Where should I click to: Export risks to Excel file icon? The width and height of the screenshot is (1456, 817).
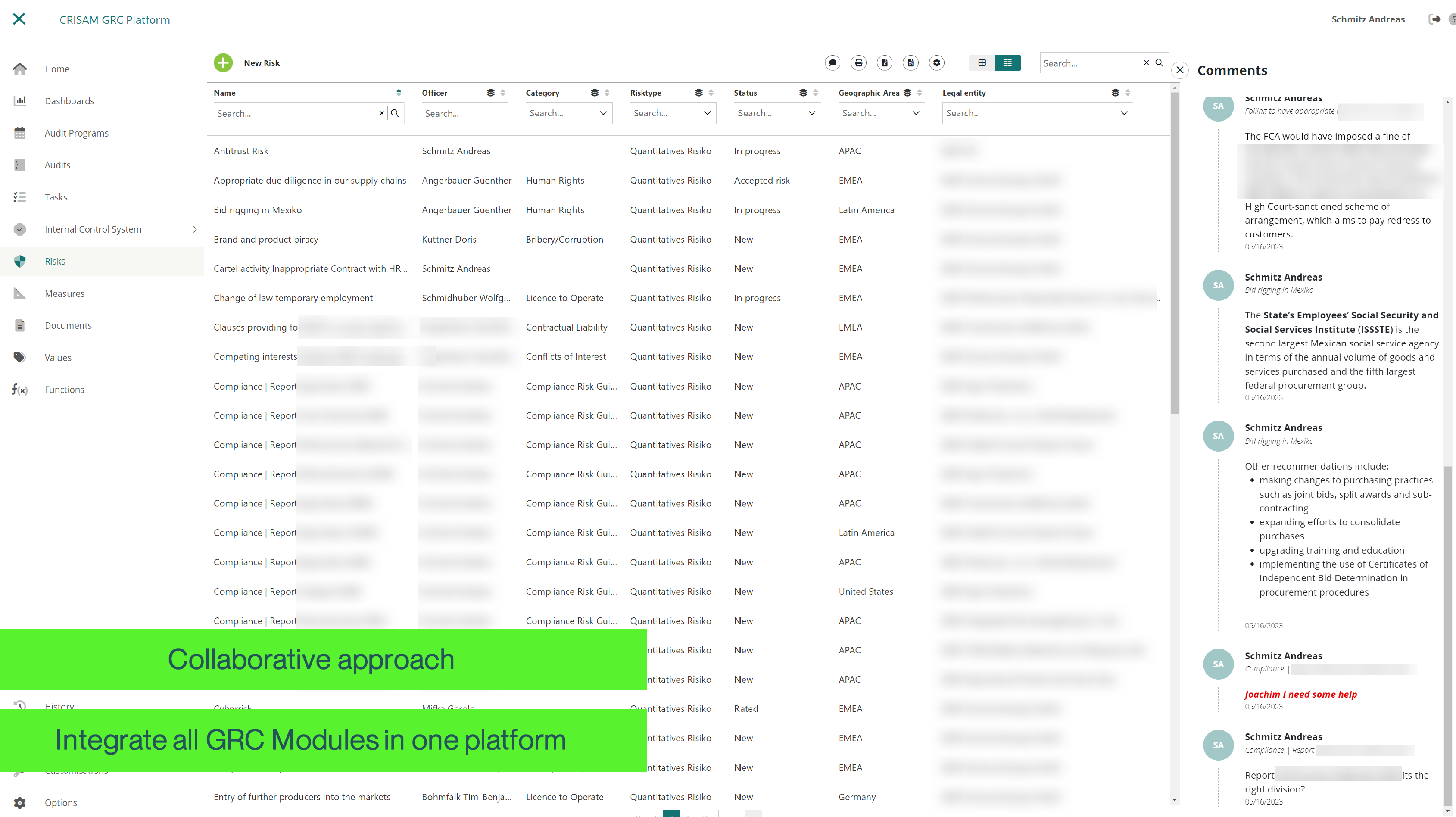tap(884, 63)
